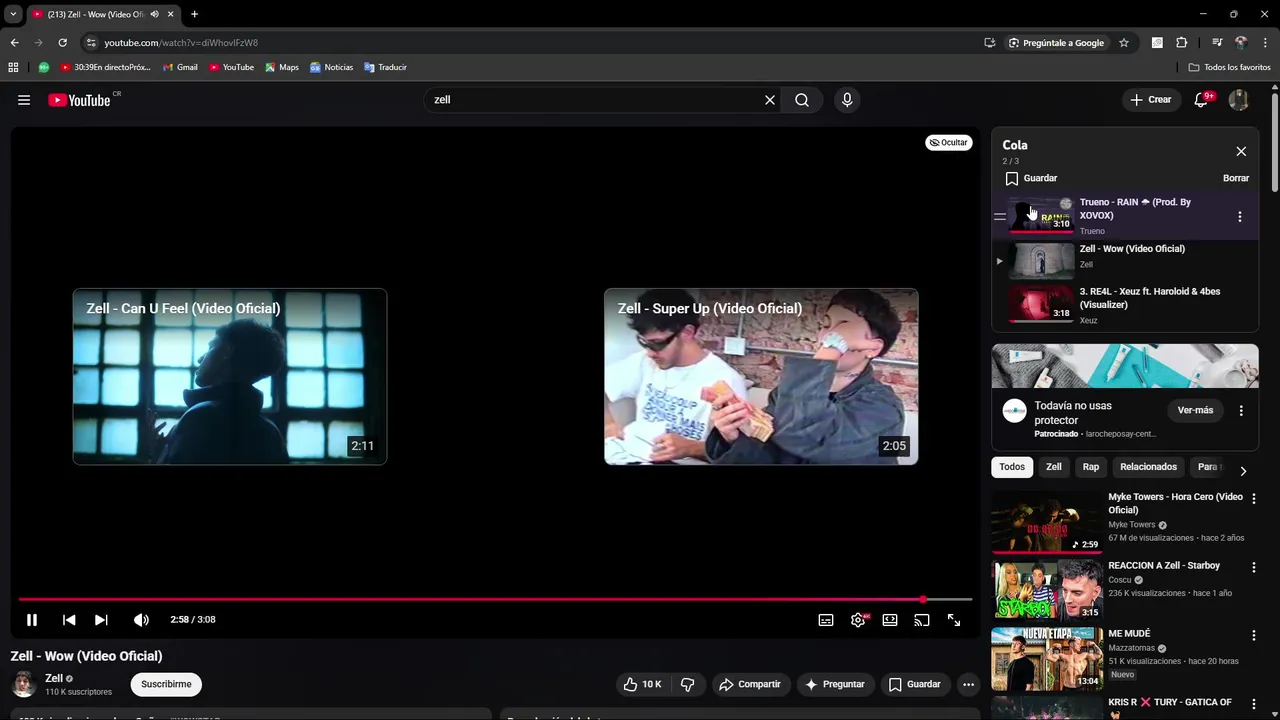The image size is (1280, 720).
Task: Open Gmail bookmark
Action: pos(180,67)
